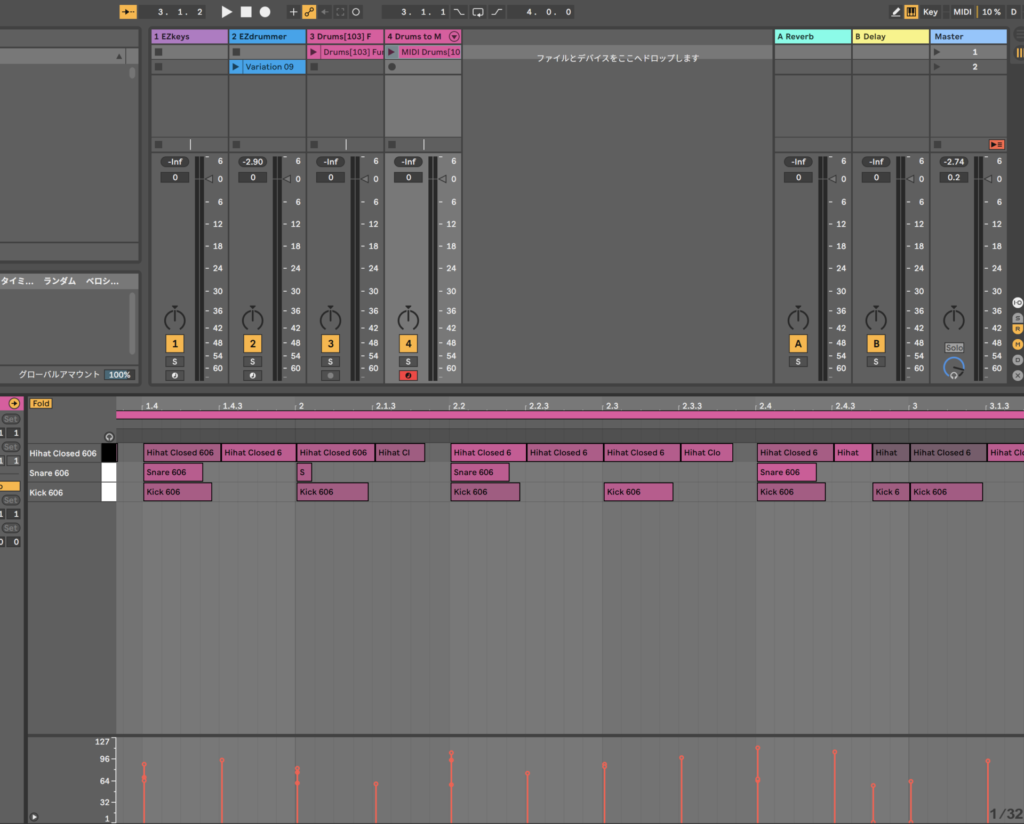Launch the Variation 09 clip
The image size is (1024, 824).
click(x=237, y=67)
